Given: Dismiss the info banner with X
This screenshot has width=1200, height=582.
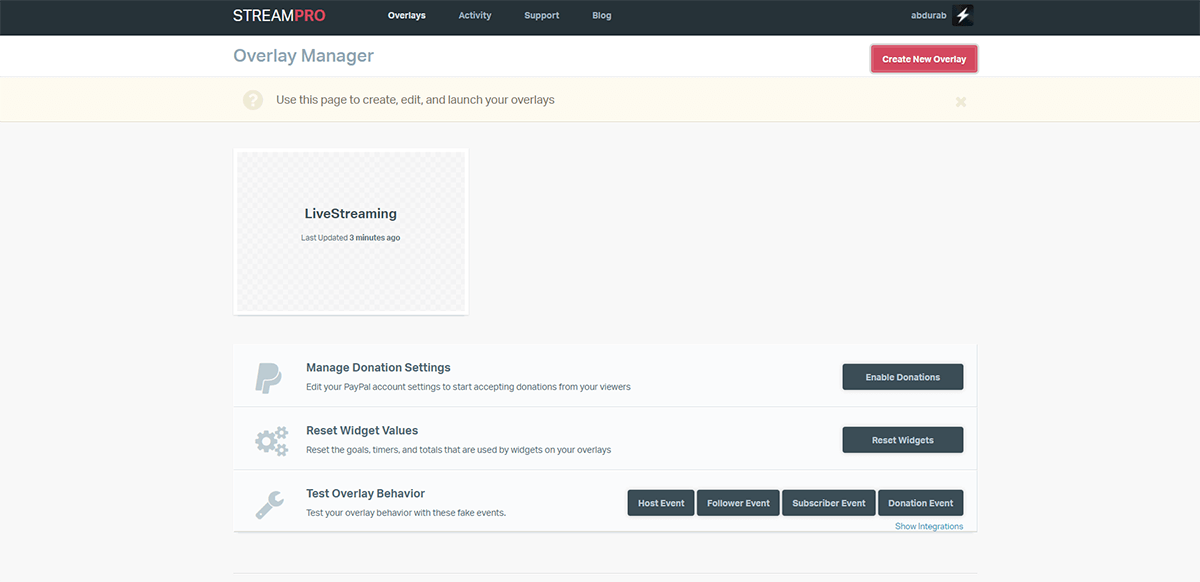Looking at the screenshot, I should pyautogui.click(x=961, y=101).
